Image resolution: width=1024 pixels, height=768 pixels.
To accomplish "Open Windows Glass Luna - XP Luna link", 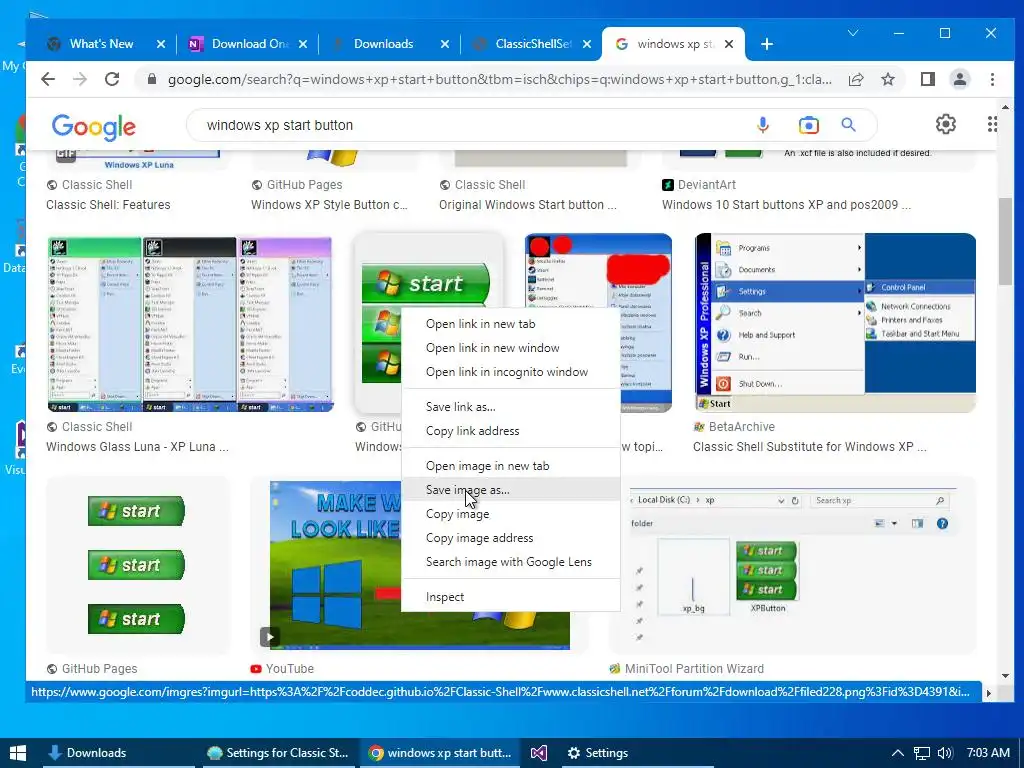I will [137, 447].
